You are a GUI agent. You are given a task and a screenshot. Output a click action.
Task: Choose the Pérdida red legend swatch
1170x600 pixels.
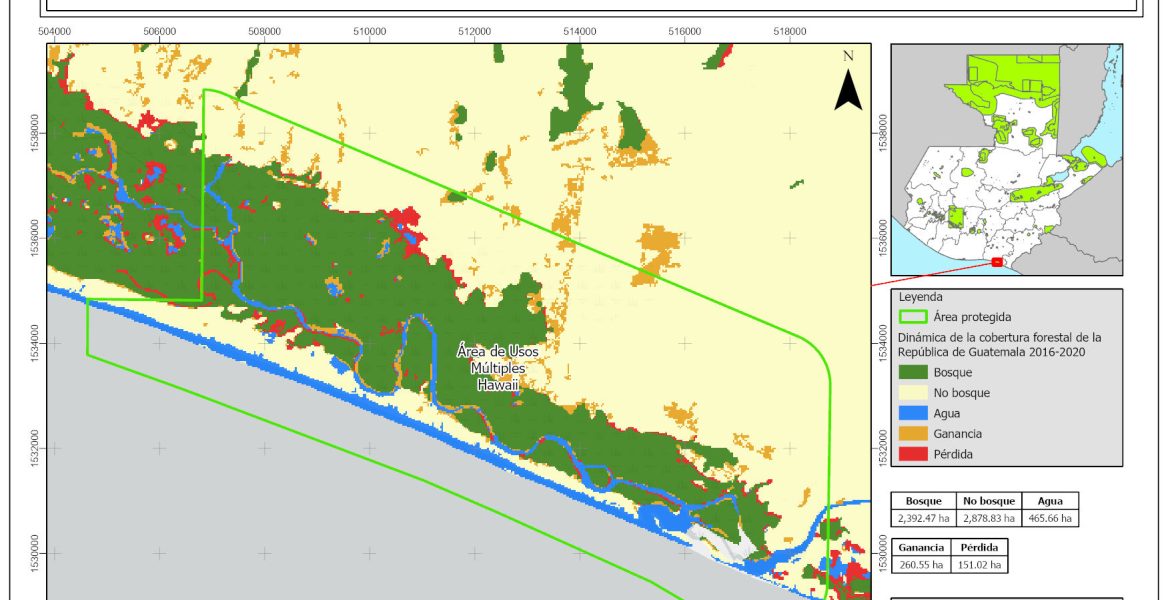coord(916,454)
